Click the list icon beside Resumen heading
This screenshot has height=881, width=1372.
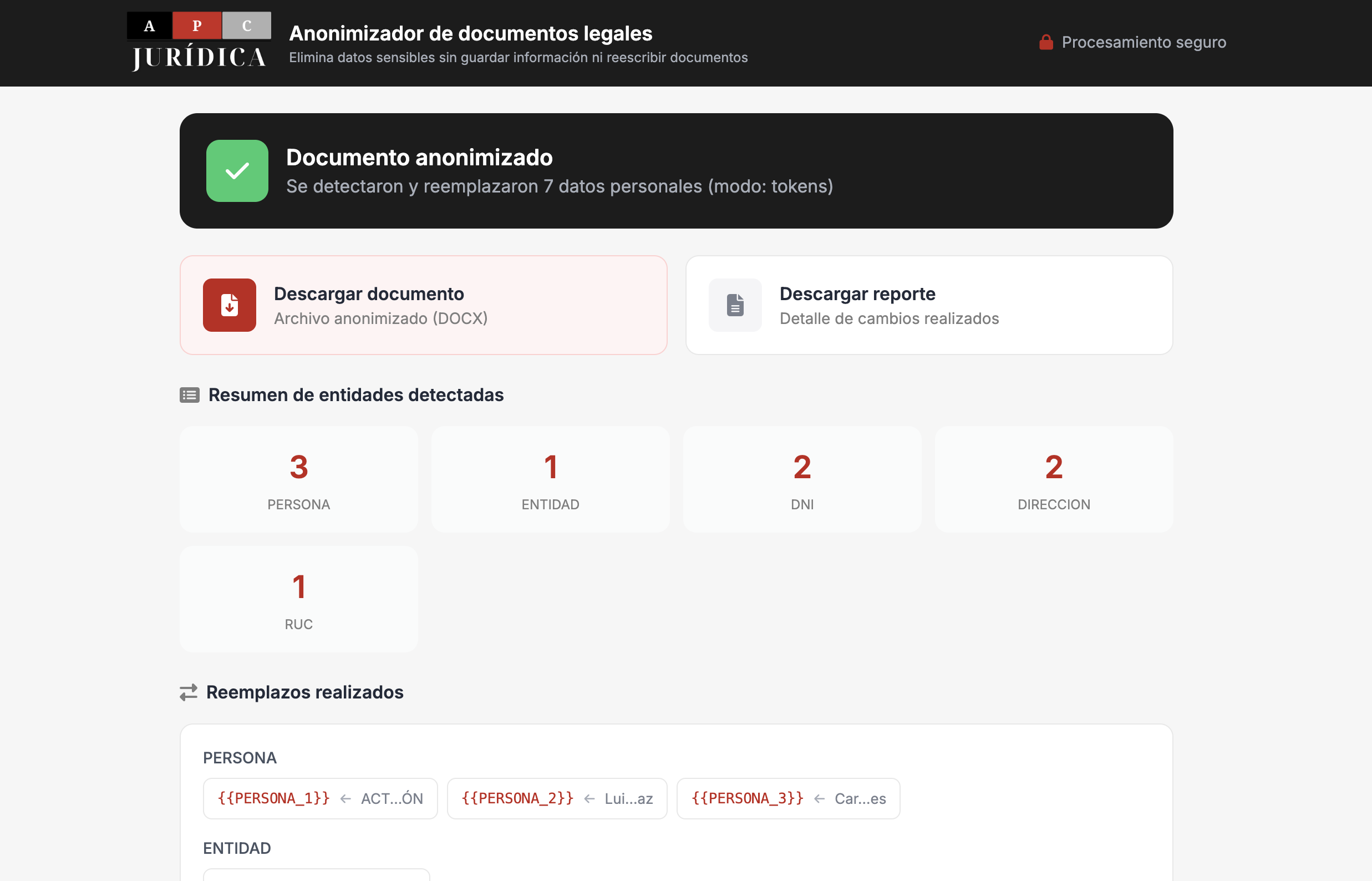click(x=189, y=395)
